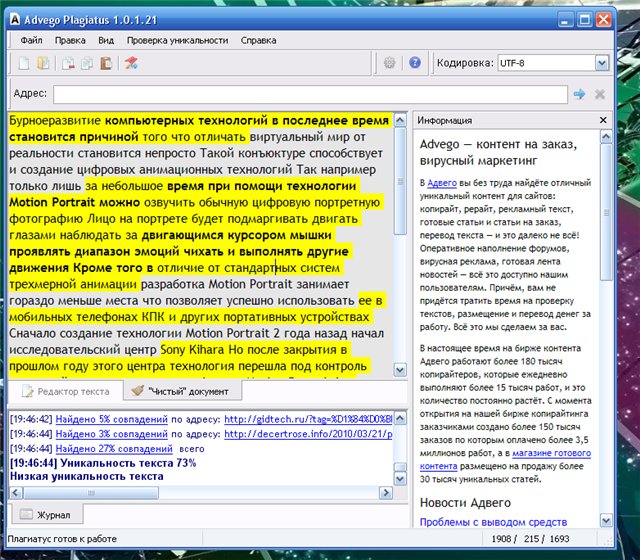Image resolution: width=640 pixels, height=560 pixels.
Task: Open settings with the gear icon
Action: (390, 64)
